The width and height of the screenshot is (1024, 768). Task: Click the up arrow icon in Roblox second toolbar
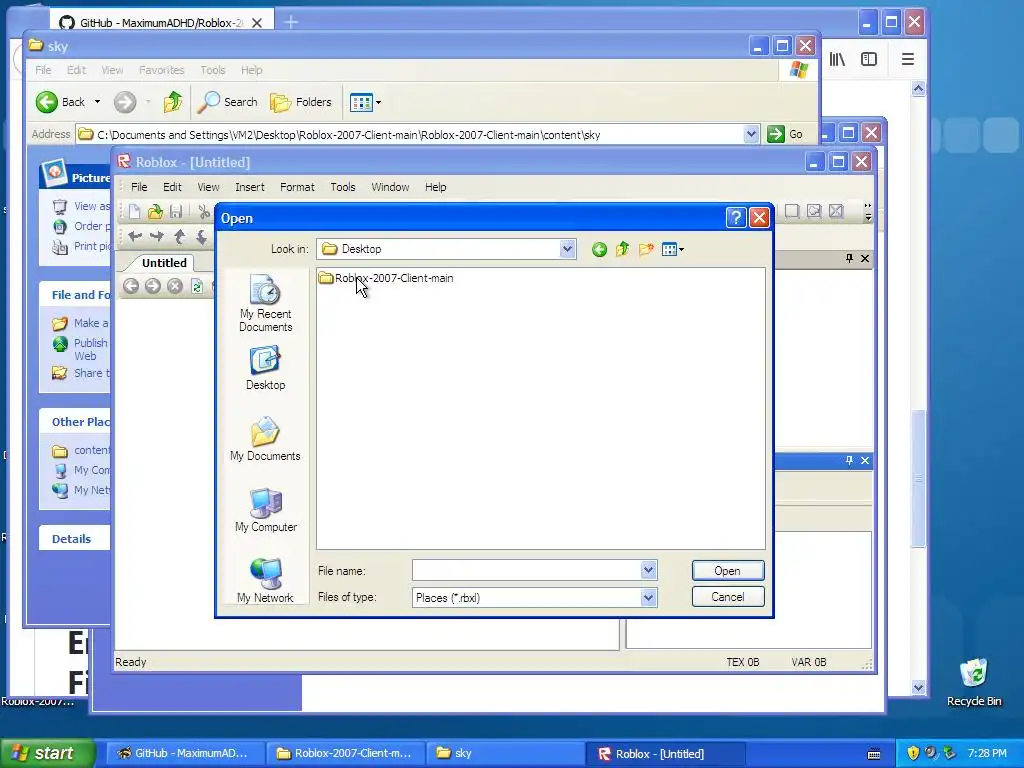[x=180, y=236]
